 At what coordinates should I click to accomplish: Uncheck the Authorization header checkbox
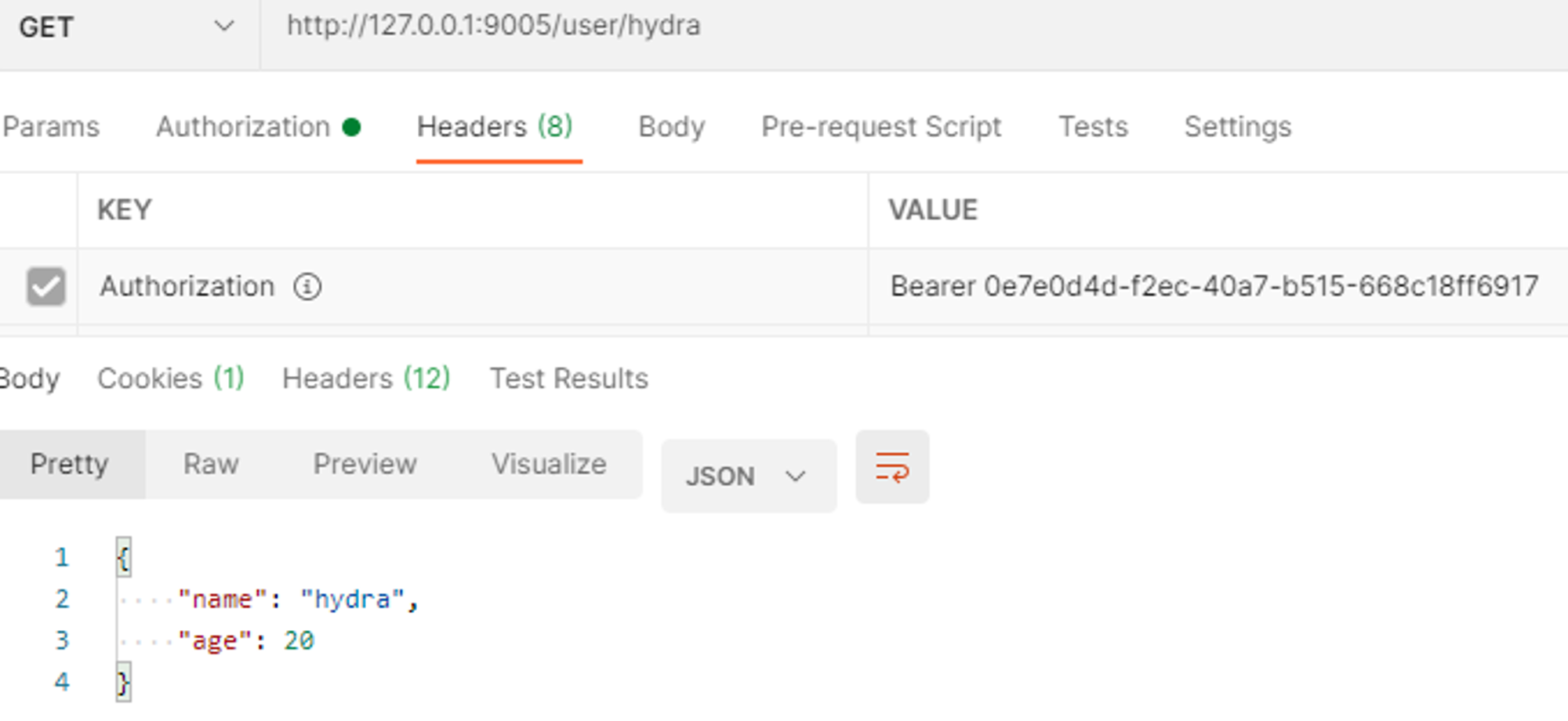(46, 286)
